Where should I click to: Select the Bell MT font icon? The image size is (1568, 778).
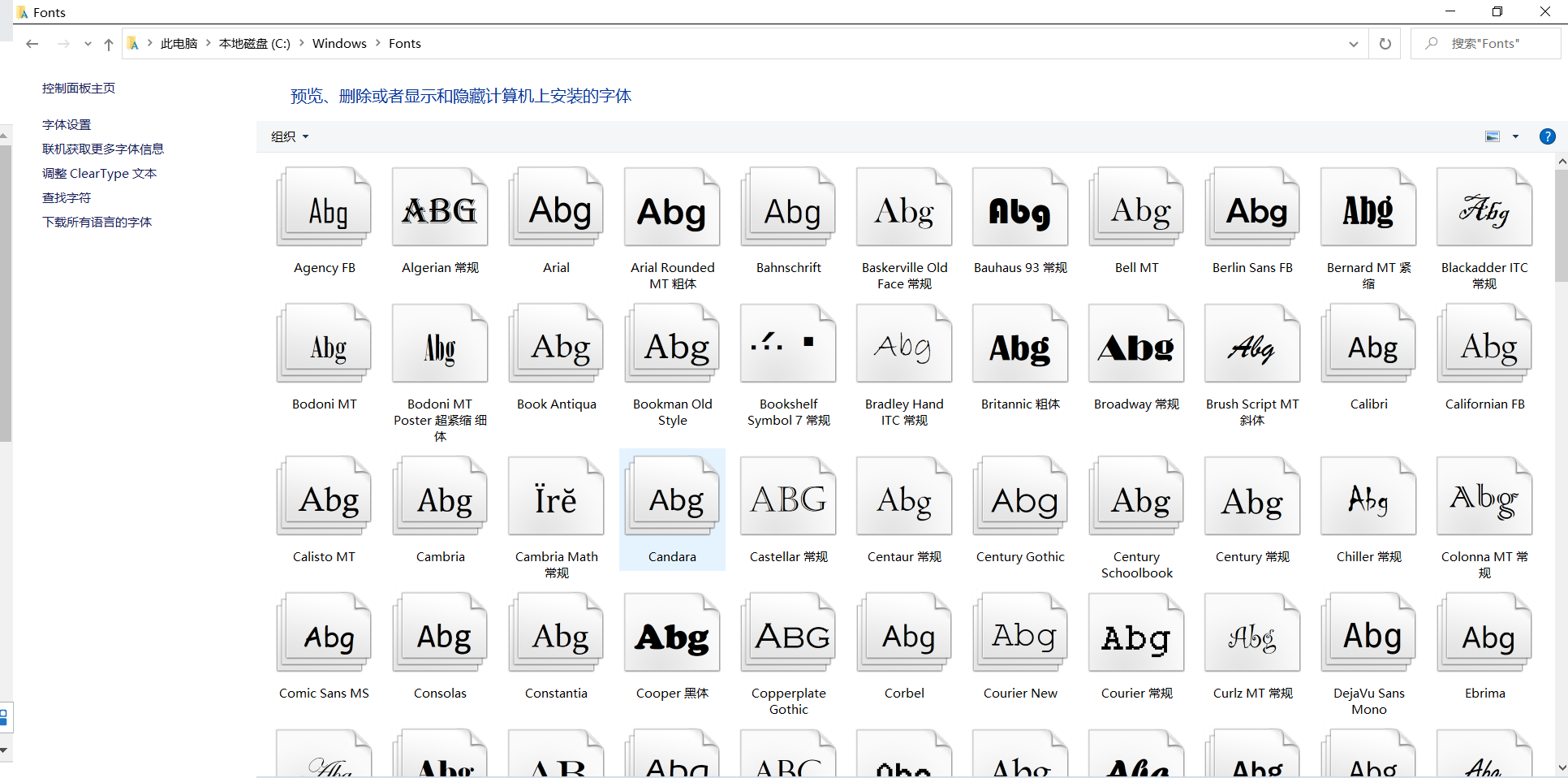[1137, 207]
